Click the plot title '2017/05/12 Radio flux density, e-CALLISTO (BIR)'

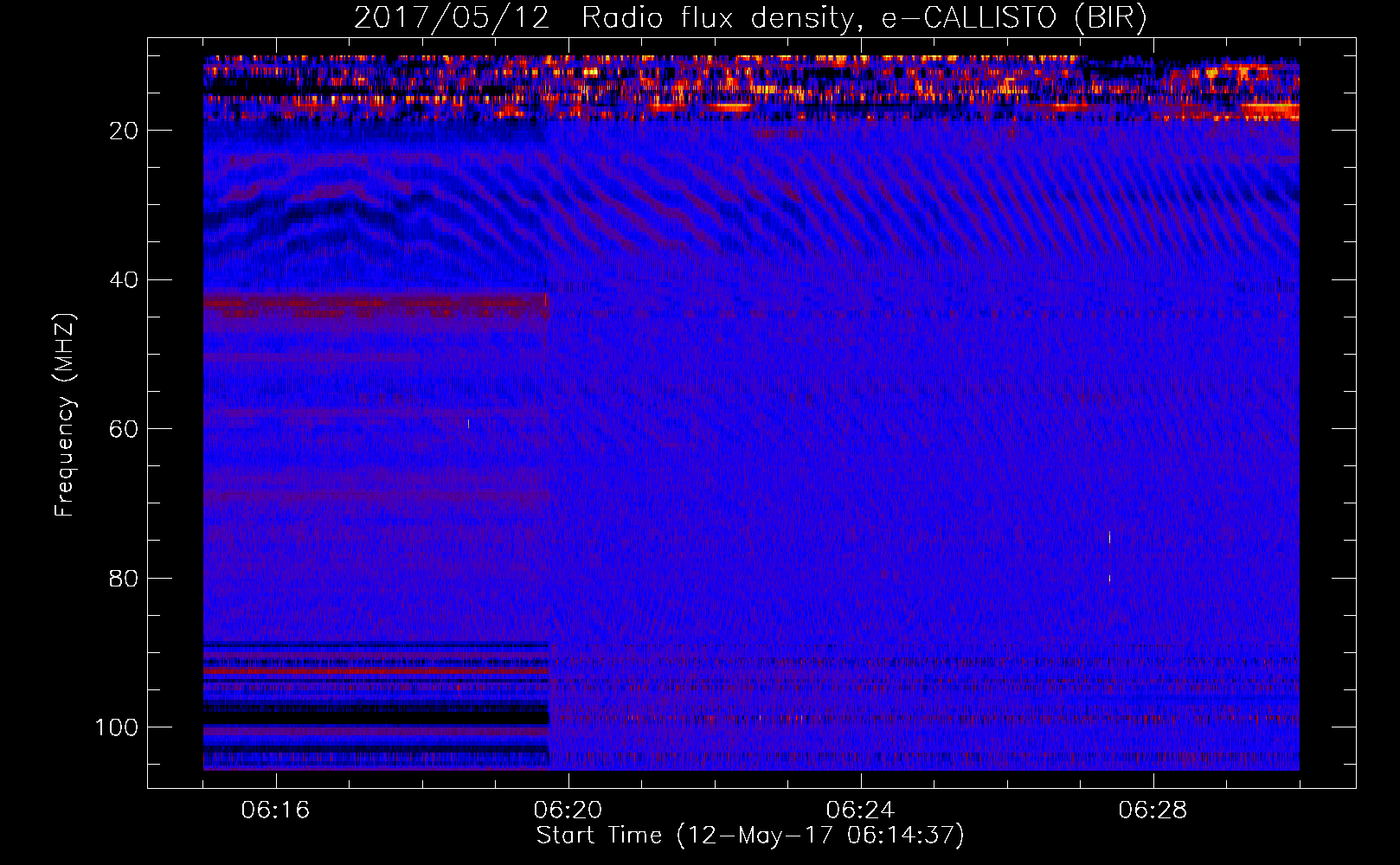750,18
